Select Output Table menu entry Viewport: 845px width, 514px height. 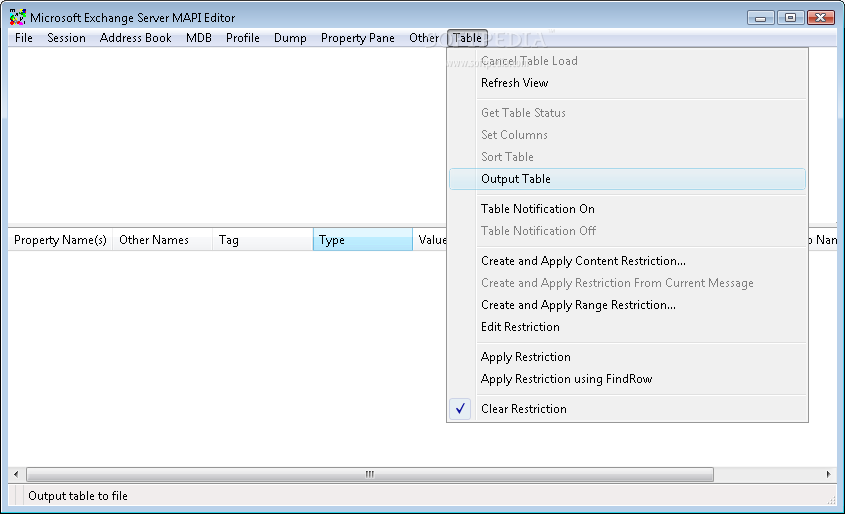click(627, 179)
